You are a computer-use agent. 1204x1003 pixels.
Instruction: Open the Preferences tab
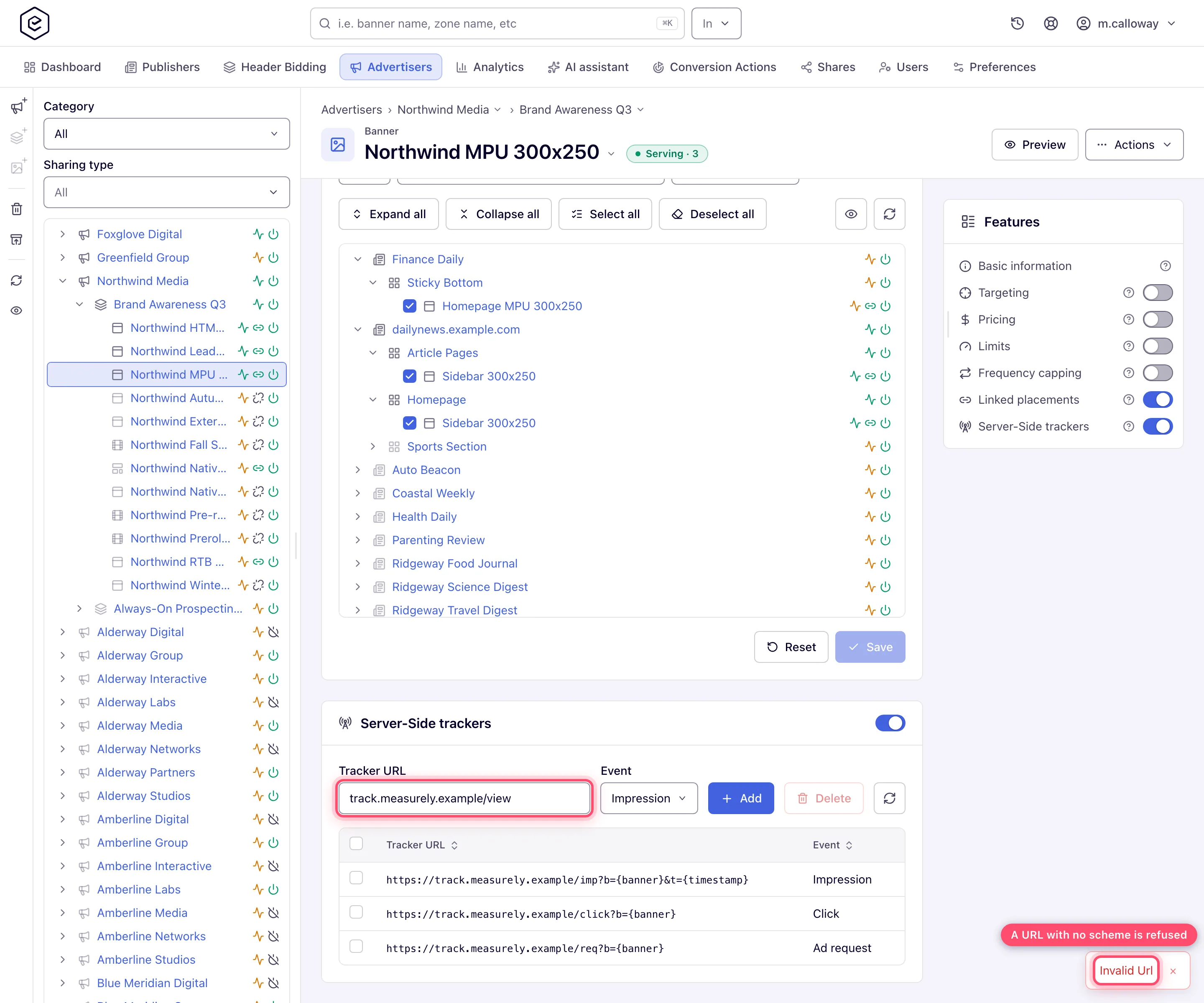(994, 67)
